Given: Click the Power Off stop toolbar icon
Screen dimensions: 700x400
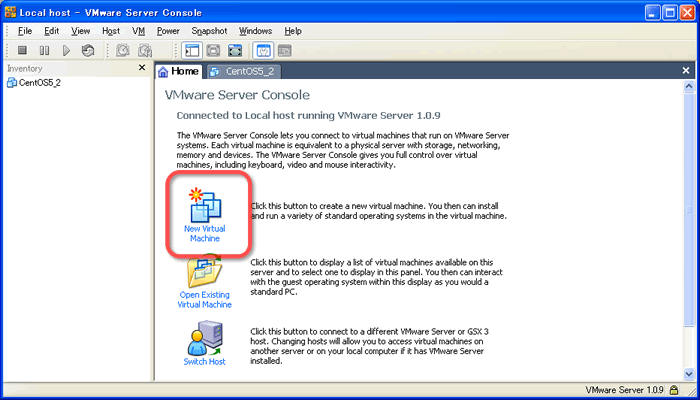Looking at the screenshot, I should [x=22, y=50].
